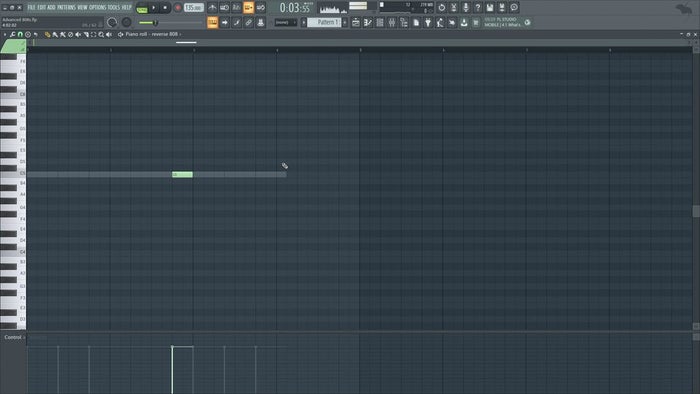Viewport: 700px width, 394px height.
Task: Arm the record button
Action: [178, 8]
